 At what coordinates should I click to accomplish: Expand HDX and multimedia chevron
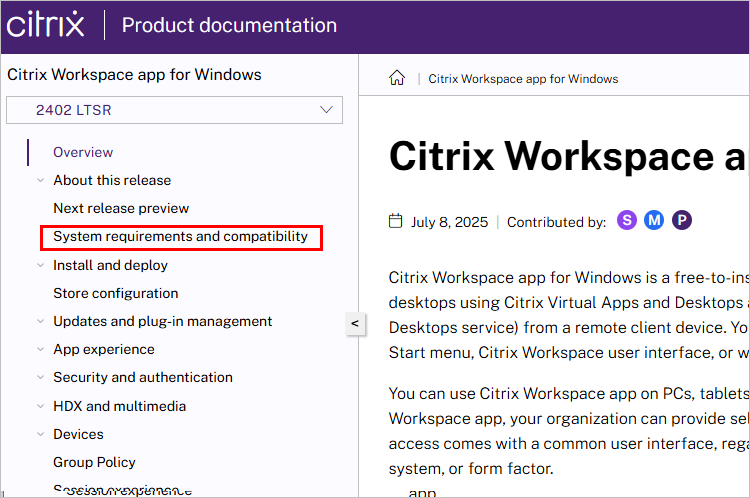coord(41,406)
